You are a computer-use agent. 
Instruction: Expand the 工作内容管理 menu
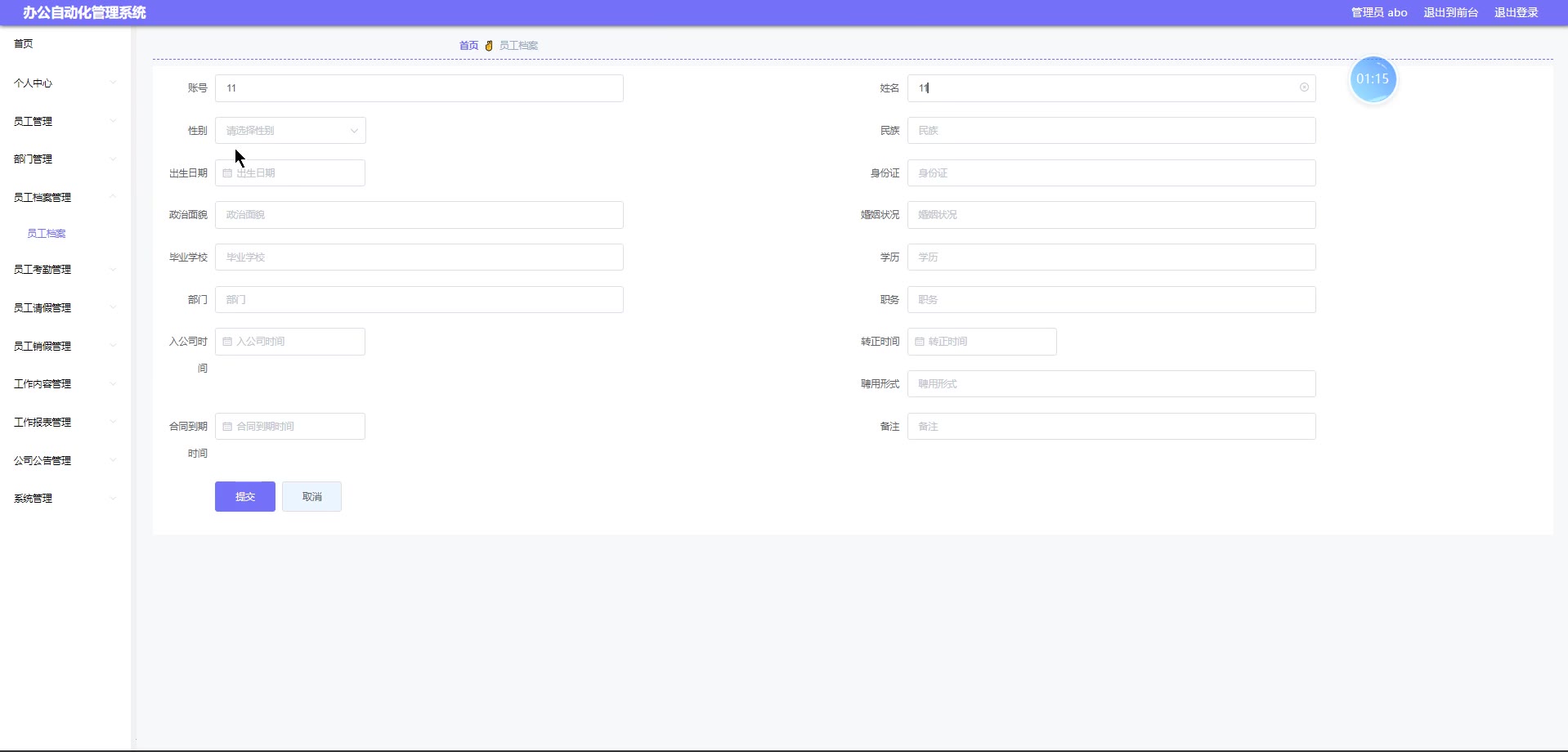point(65,383)
